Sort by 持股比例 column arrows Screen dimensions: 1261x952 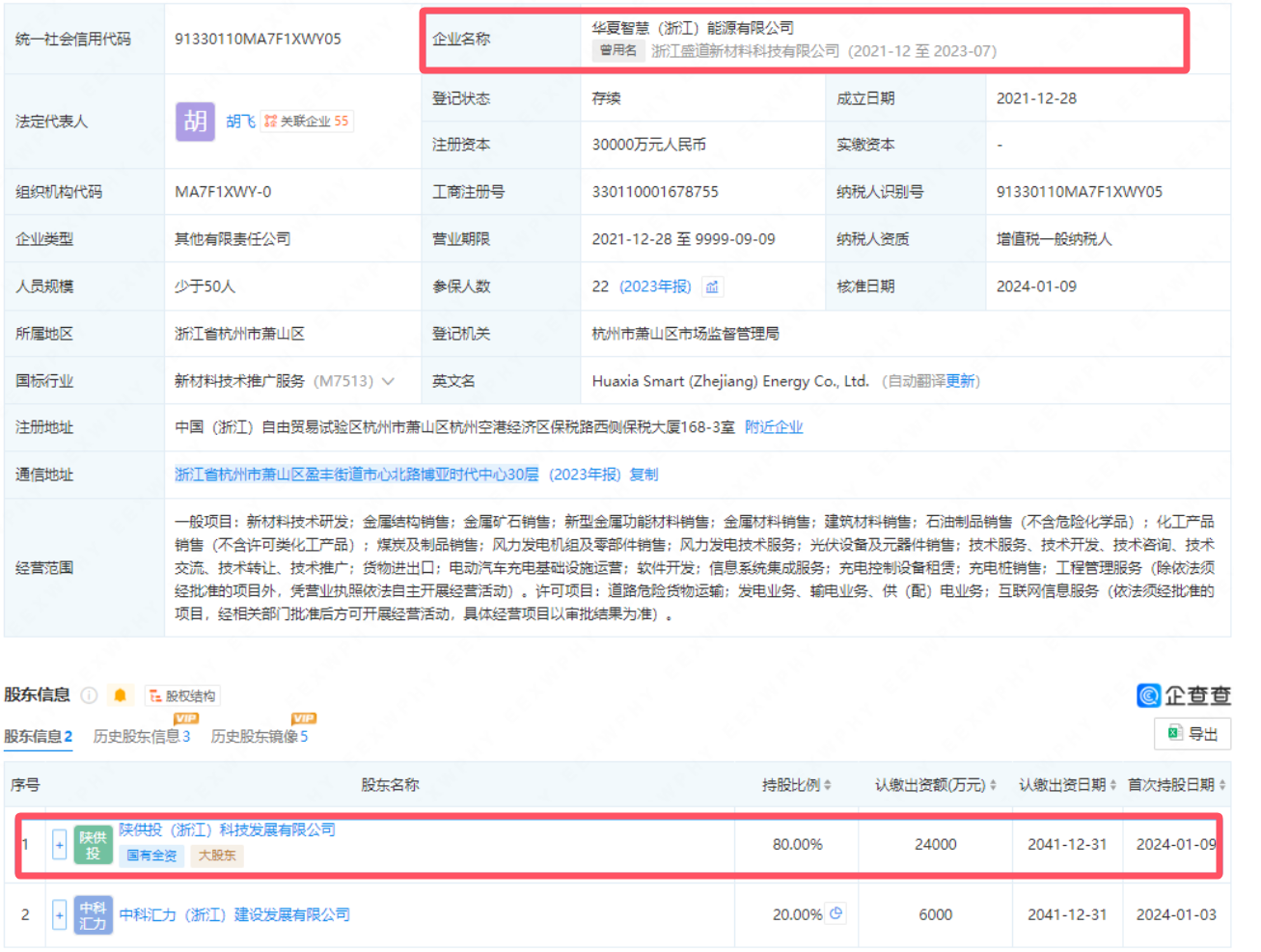click(x=828, y=785)
